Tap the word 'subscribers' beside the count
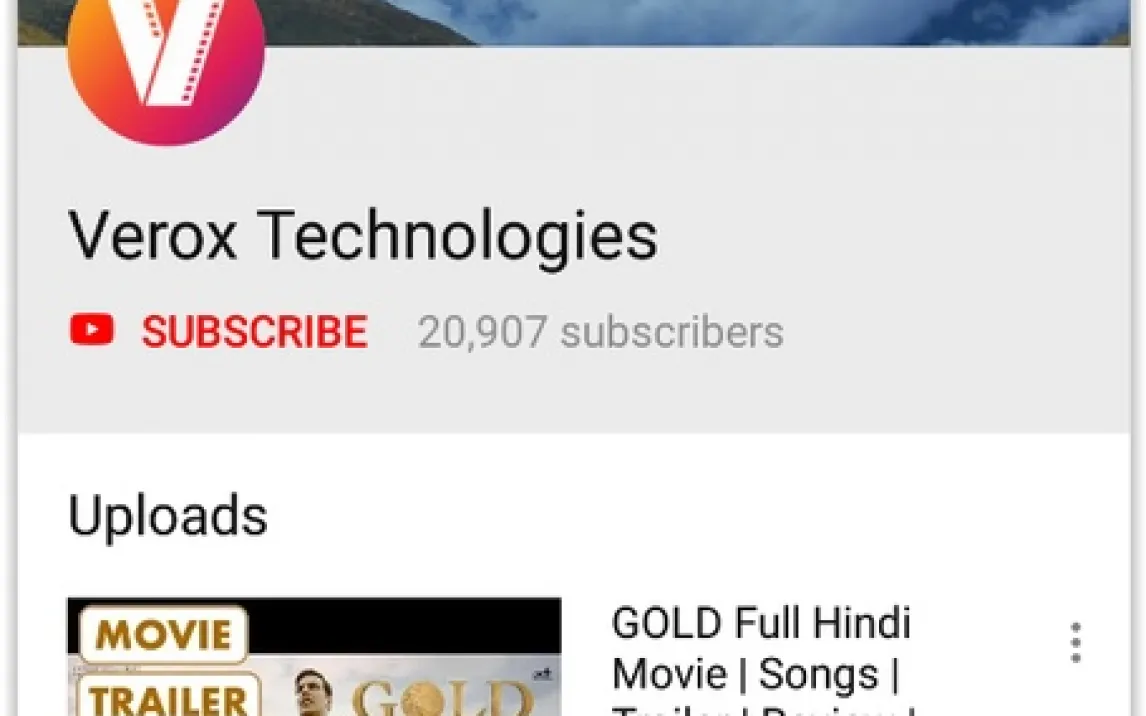This screenshot has height=716, width=1146. point(672,332)
